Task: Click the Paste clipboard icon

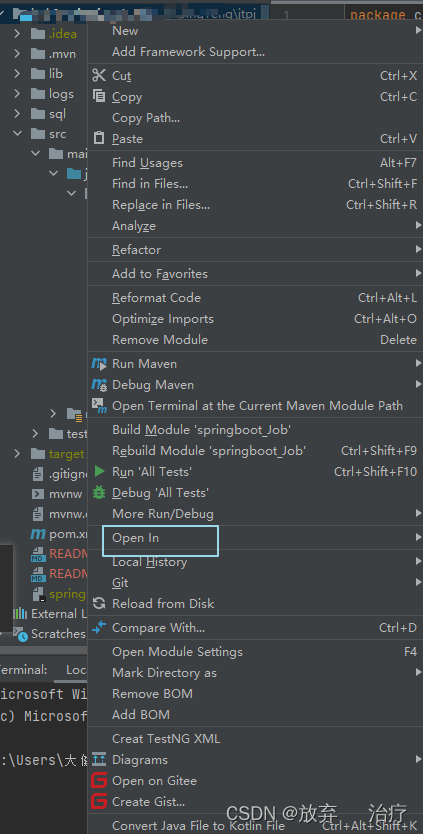Action: (99, 138)
